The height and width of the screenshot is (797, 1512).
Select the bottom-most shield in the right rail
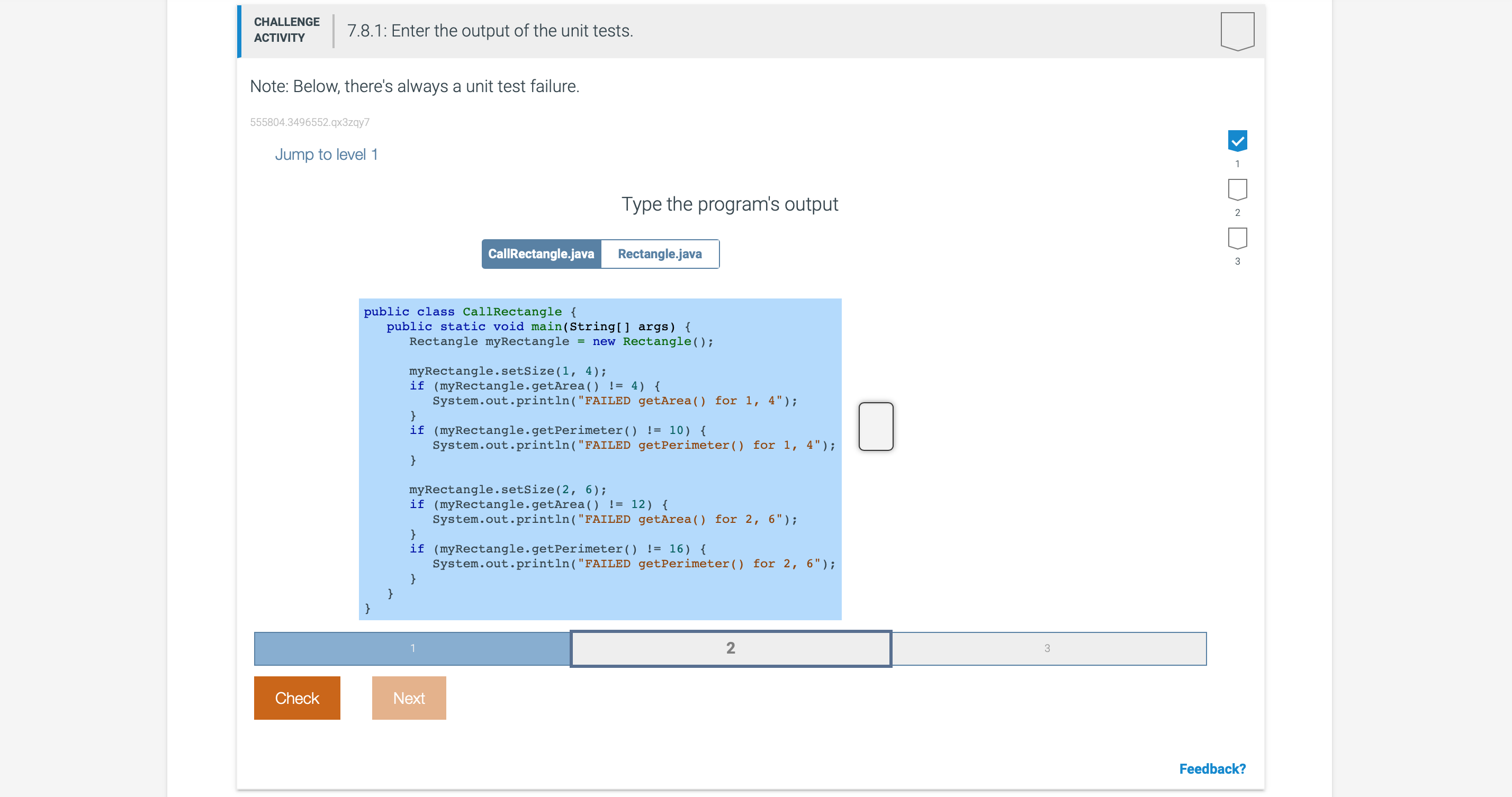pos(1237,238)
